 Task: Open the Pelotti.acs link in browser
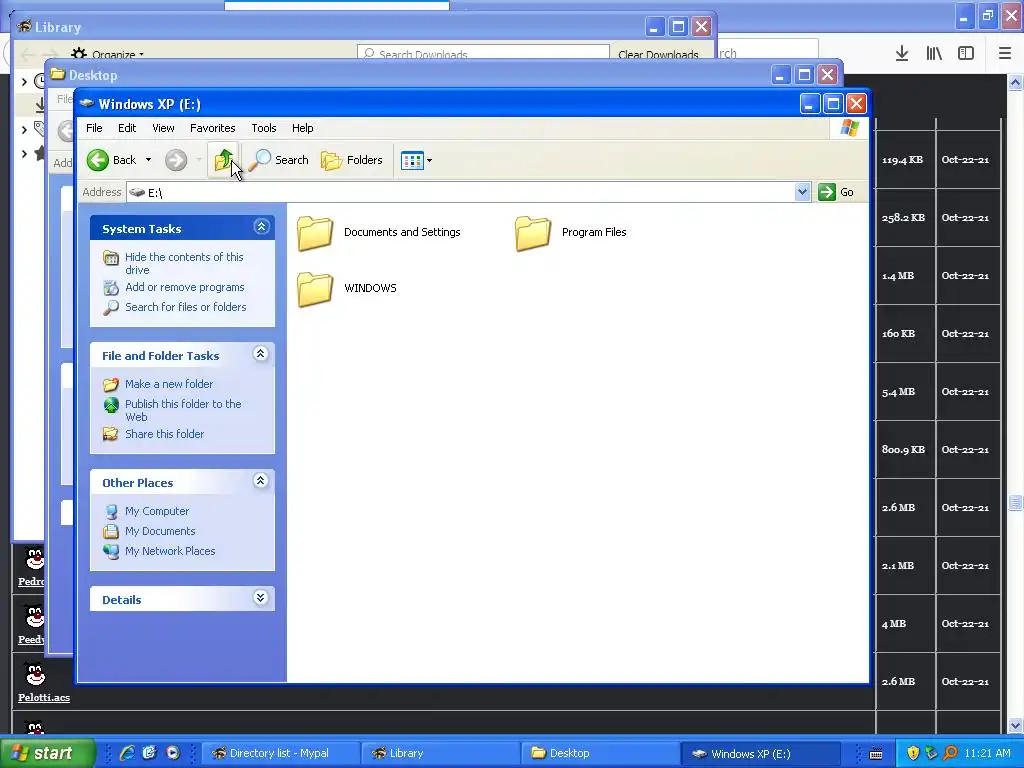coord(44,697)
